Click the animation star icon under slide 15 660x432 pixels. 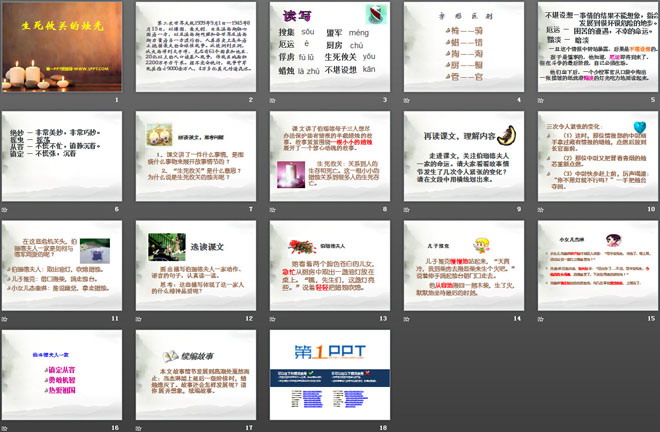click(540, 319)
